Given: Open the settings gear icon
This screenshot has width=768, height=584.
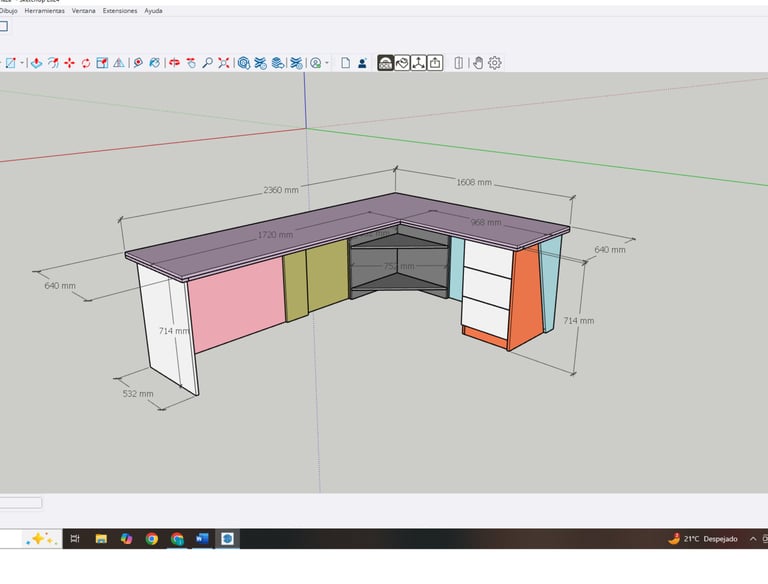Looking at the screenshot, I should point(494,63).
